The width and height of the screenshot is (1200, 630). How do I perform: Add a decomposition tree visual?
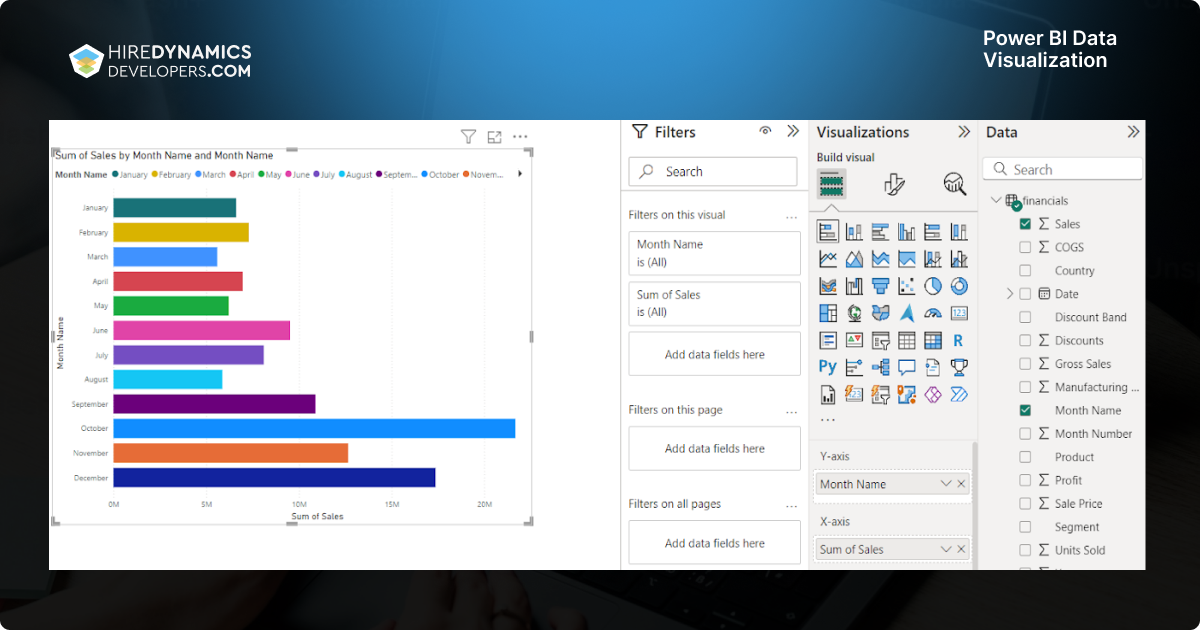tap(880, 367)
